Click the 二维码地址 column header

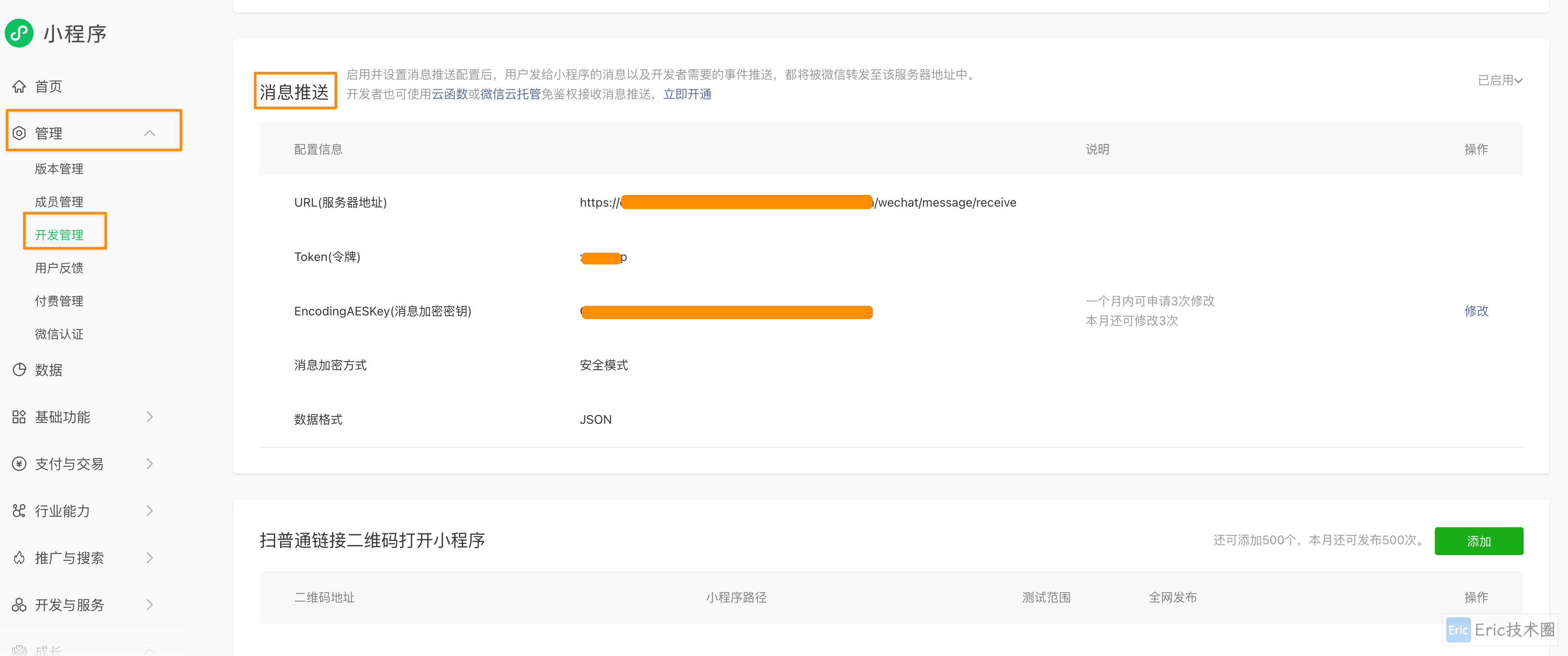point(325,598)
